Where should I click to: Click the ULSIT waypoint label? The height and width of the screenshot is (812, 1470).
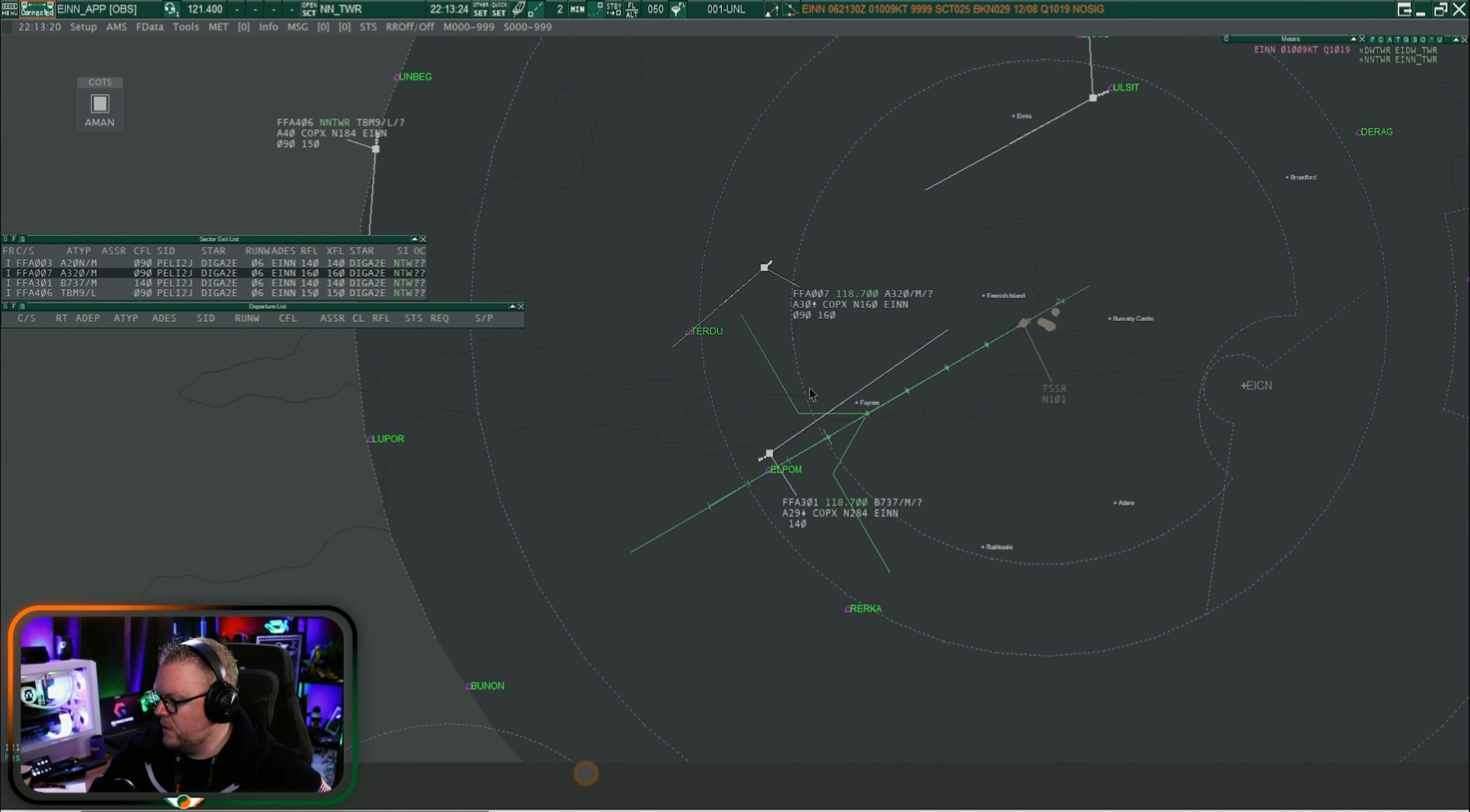(x=1125, y=87)
